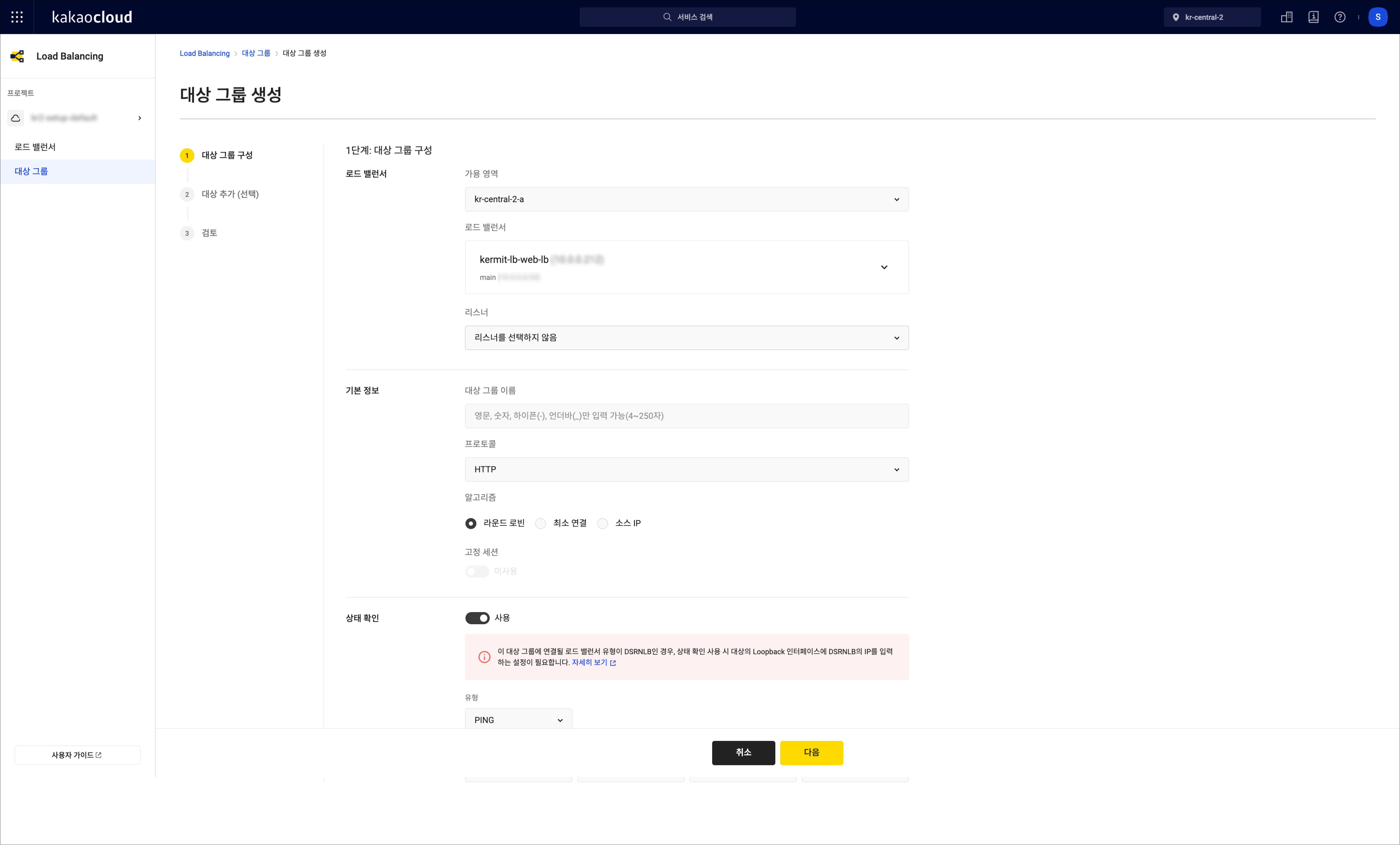Open the app grid menu icon
The width and height of the screenshot is (1400, 845).
17,17
